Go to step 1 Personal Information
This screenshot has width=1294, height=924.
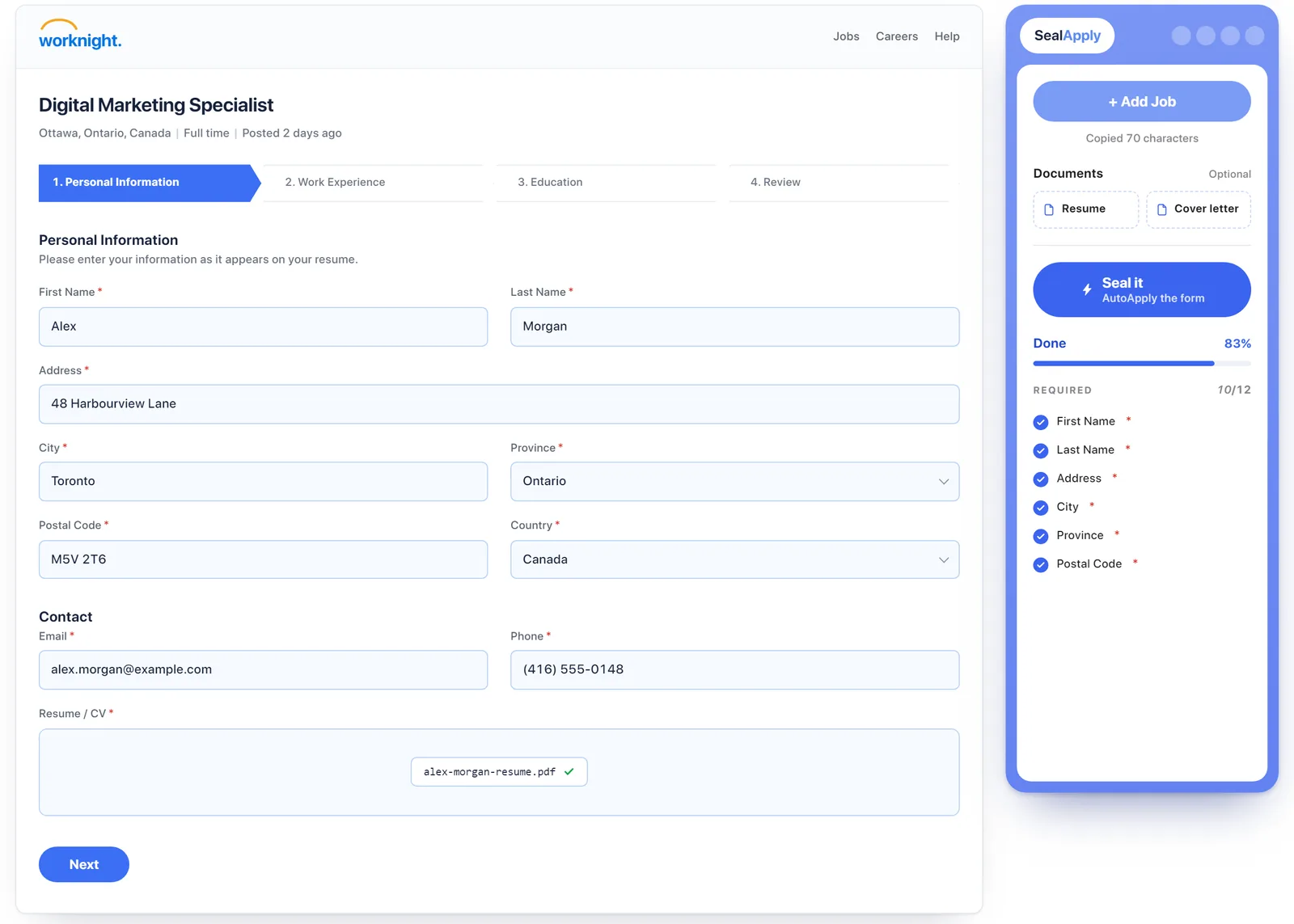(x=150, y=183)
